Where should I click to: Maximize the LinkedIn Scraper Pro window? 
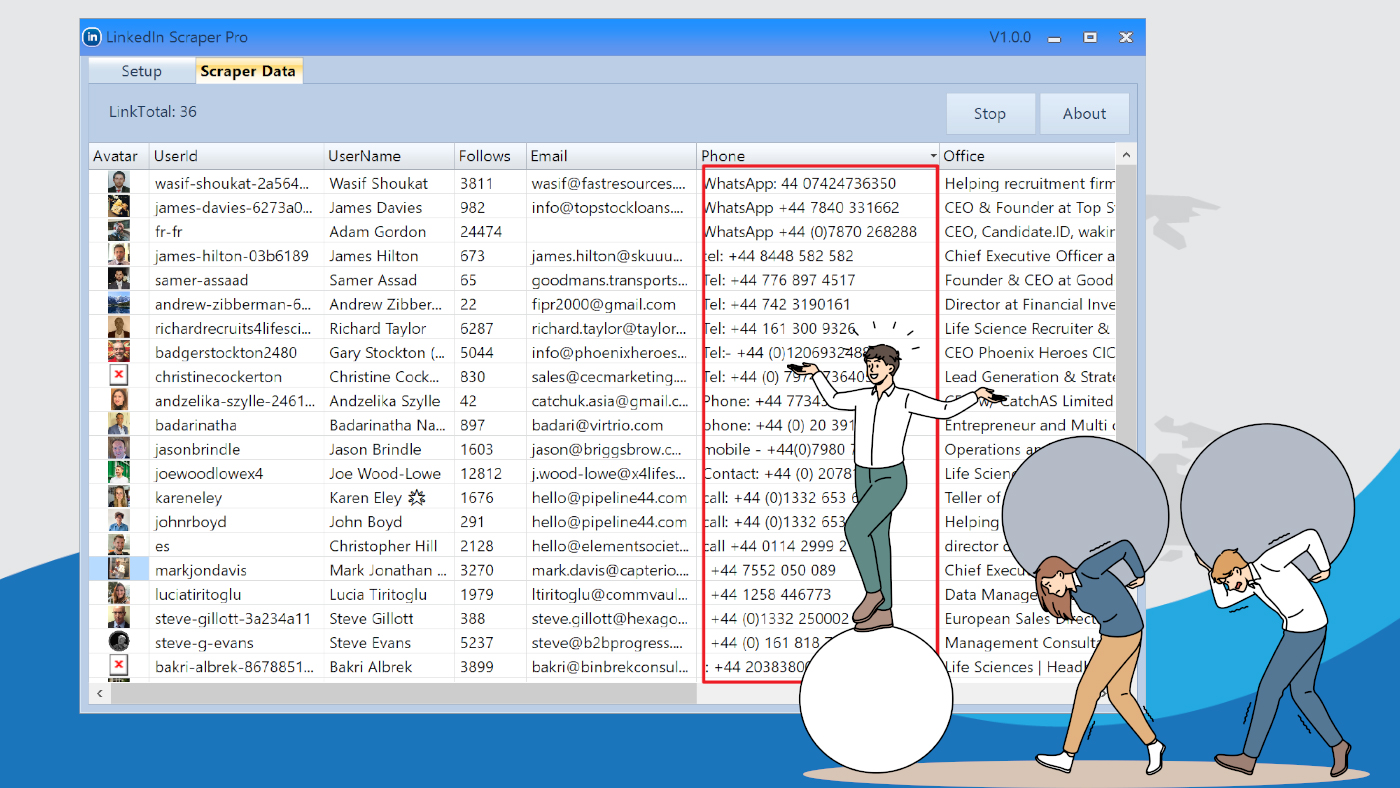pos(1090,38)
